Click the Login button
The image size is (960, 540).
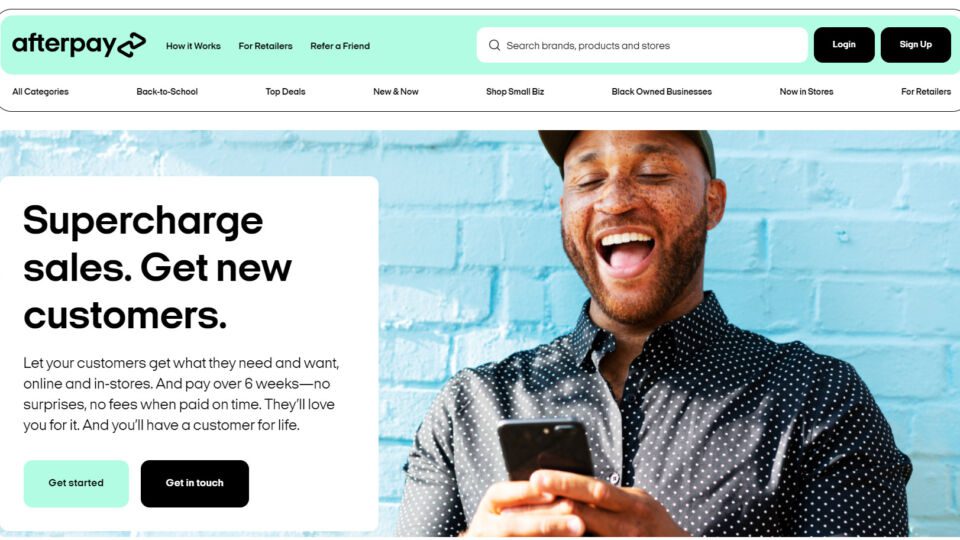pyautogui.click(x=844, y=45)
